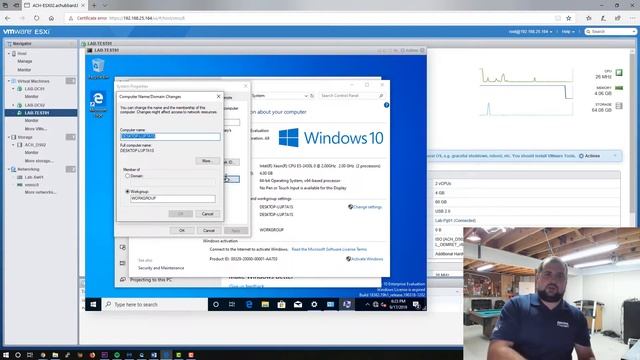The width and height of the screenshot is (640, 360).
Task: Click Search Control Panel field
Action: pos(351,96)
